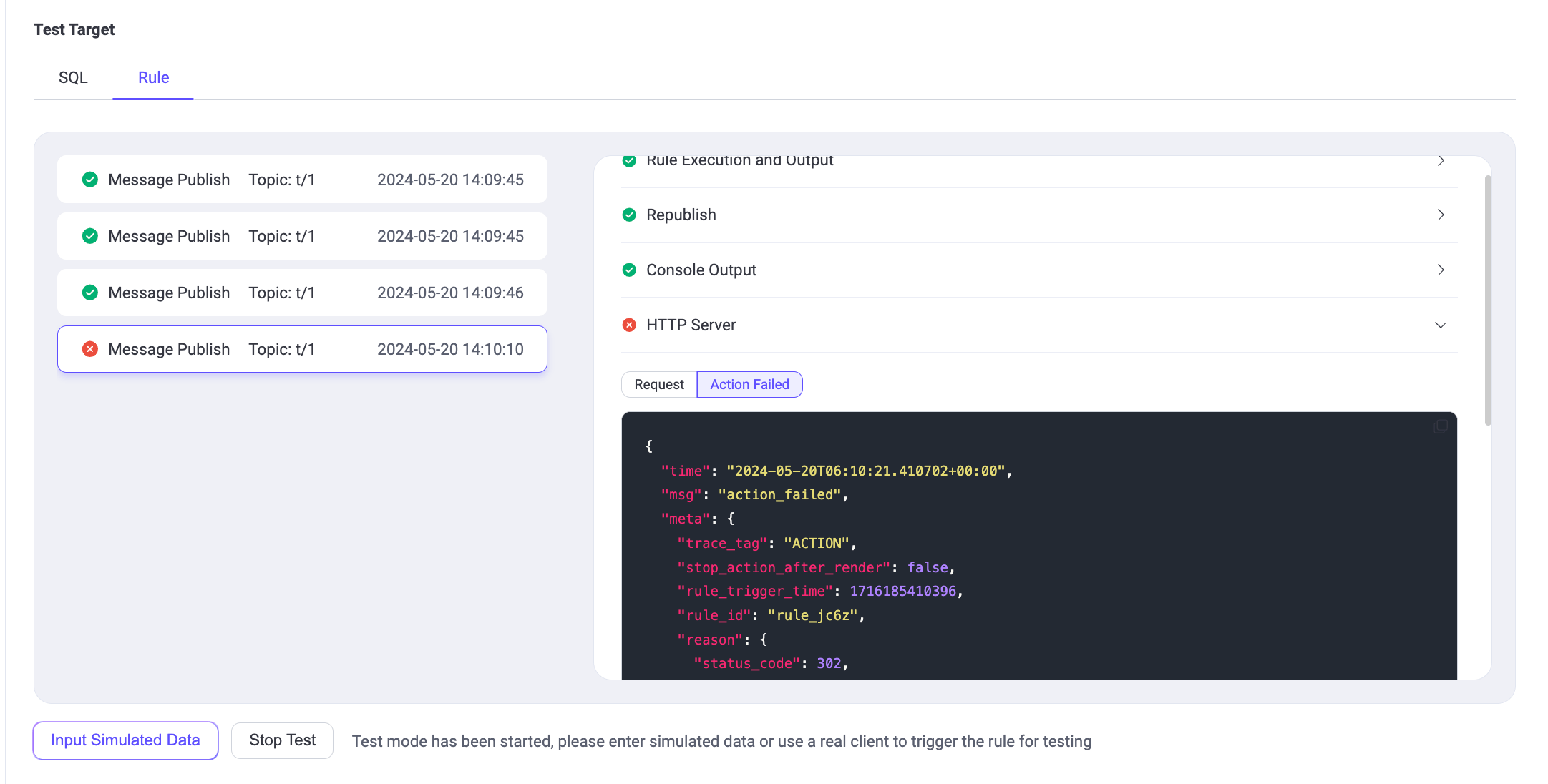Click the copy icon in code block
This screenshot has width=1548, height=784.
tap(1440, 427)
